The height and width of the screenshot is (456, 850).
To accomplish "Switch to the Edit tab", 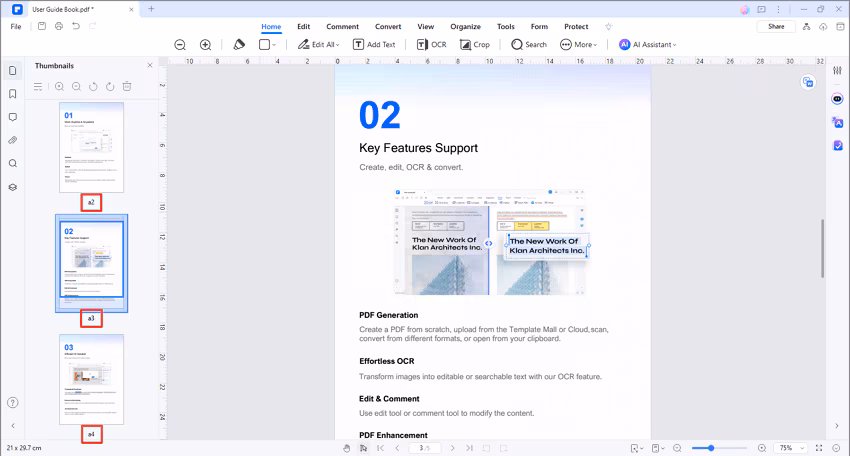I will pos(304,27).
